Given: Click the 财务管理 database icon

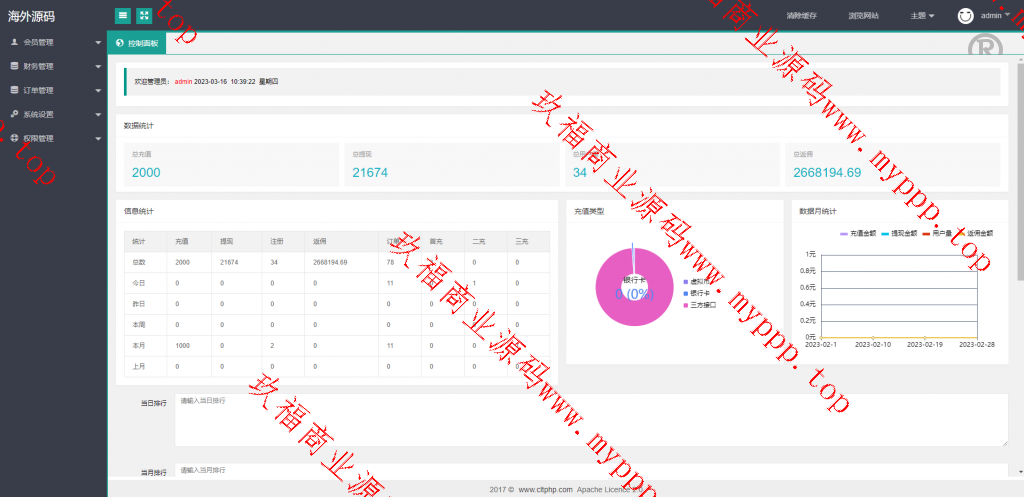Looking at the screenshot, I should click(x=14, y=66).
